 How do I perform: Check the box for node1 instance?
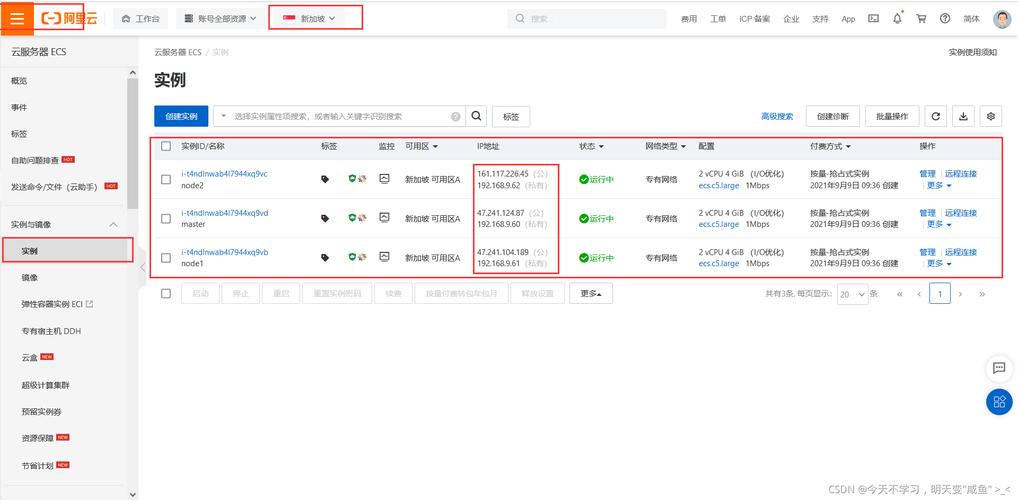click(166, 258)
